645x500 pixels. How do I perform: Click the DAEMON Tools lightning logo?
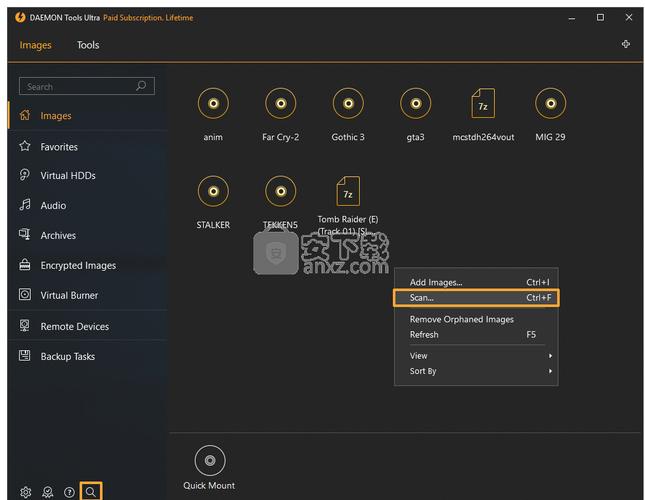pos(20,17)
